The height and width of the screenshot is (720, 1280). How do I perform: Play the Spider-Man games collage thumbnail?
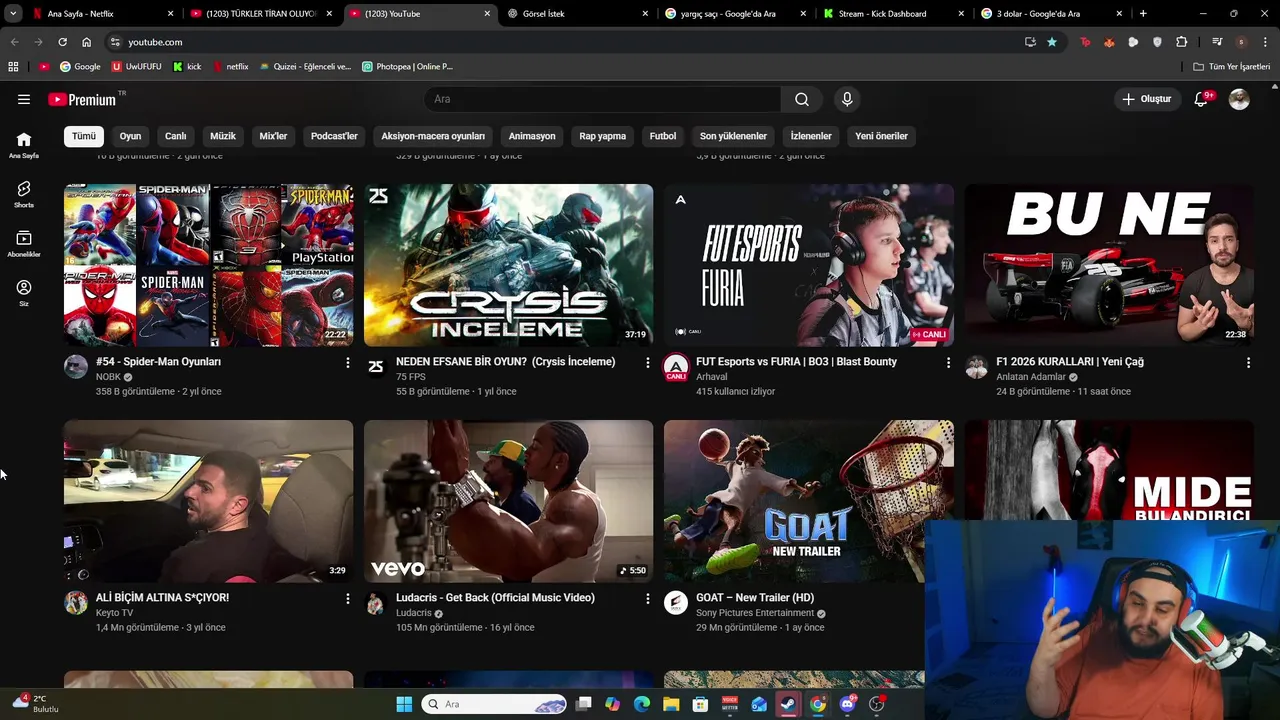(x=209, y=265)
